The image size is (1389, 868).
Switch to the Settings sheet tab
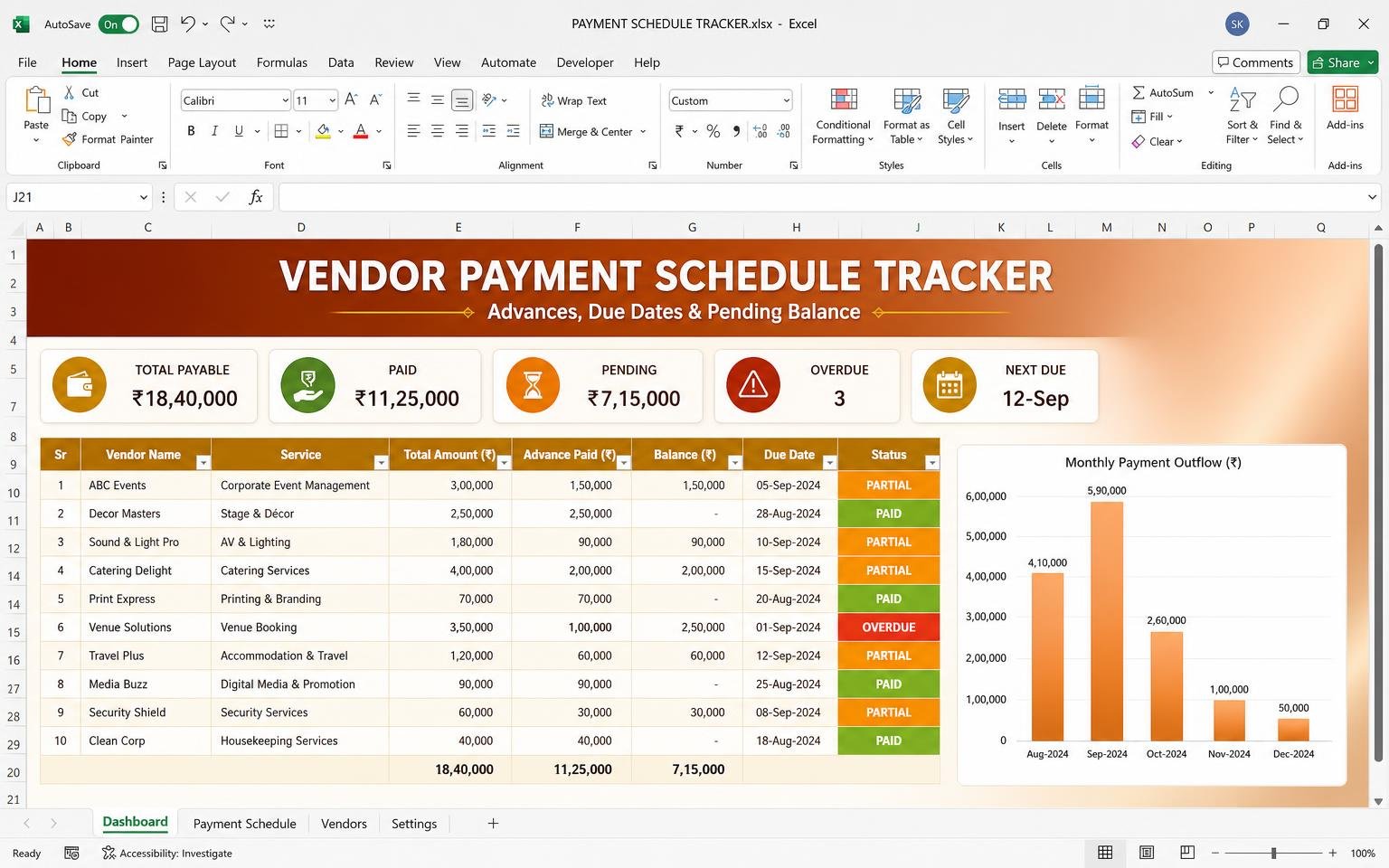[x=414, y=824]
